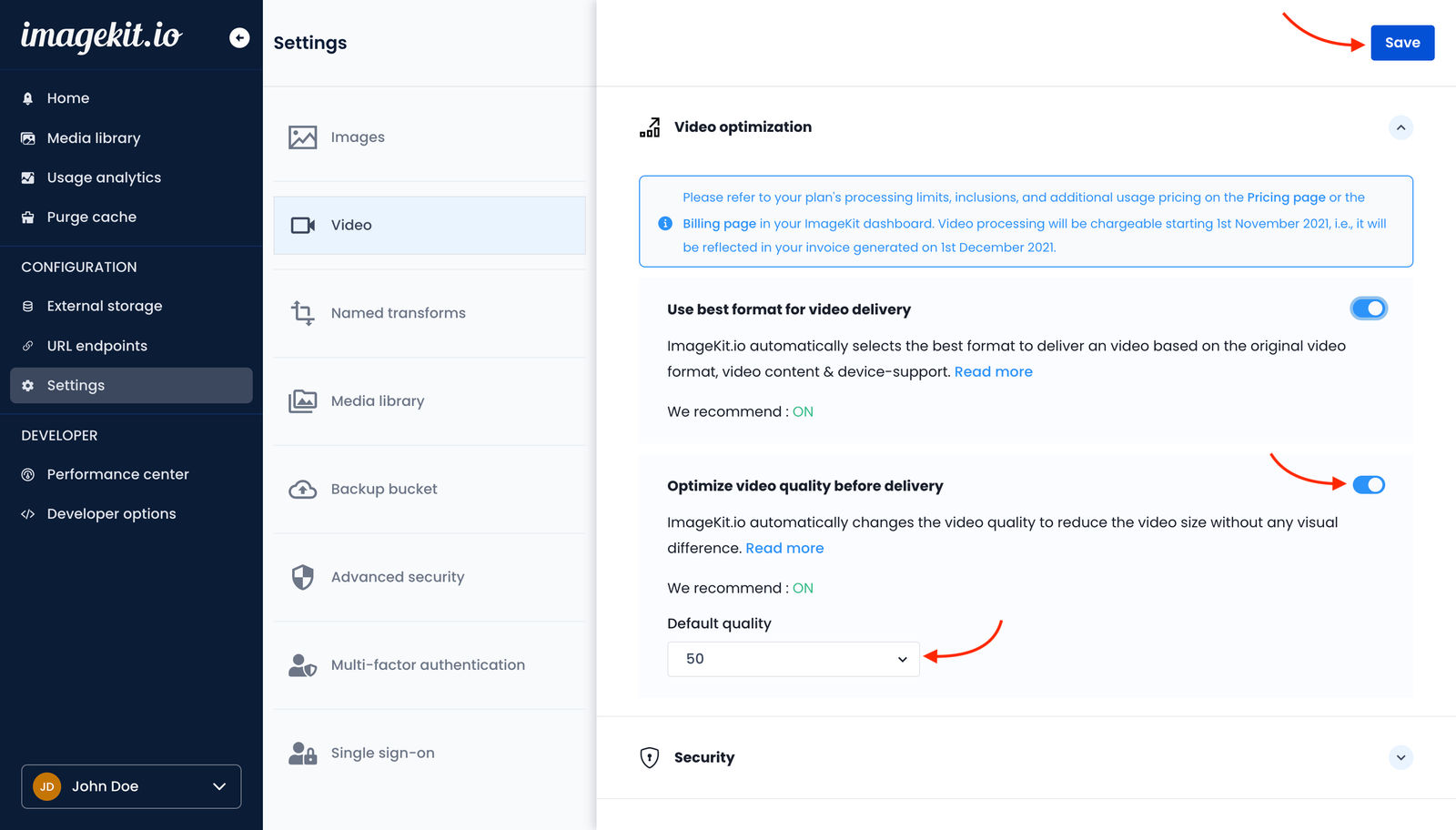Disable Optimize video quality before delivery

click(x=1368, y=485)
